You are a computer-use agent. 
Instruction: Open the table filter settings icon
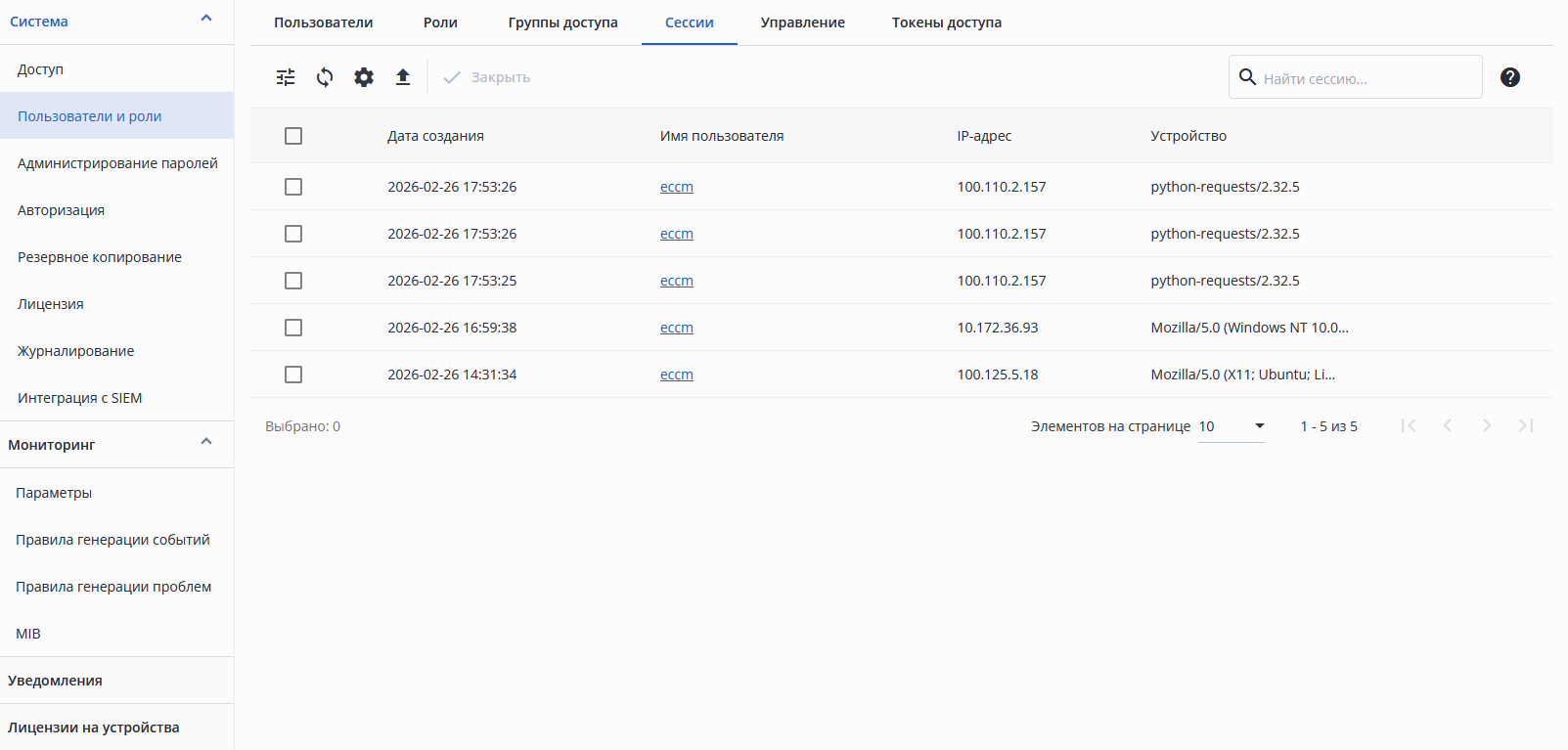(x=286, y=77)
